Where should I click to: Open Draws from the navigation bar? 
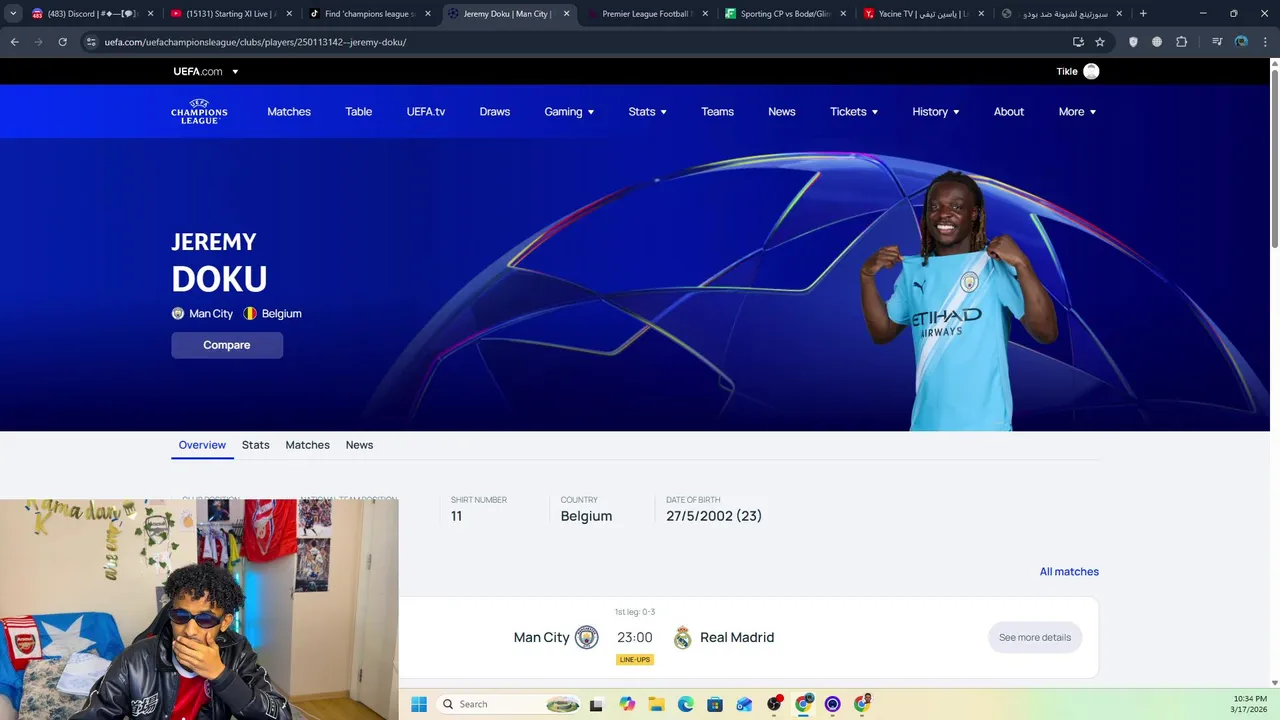pos(495,112)
